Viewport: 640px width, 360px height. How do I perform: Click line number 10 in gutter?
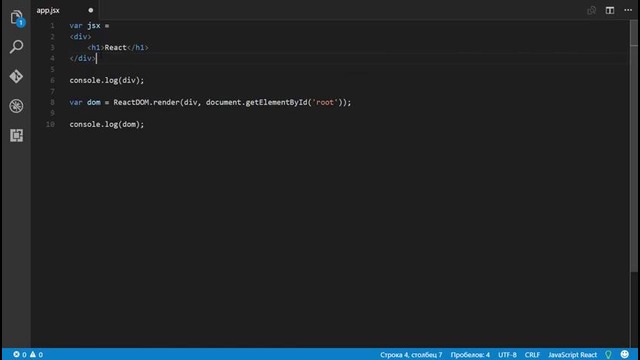click(x=50, y=124)
